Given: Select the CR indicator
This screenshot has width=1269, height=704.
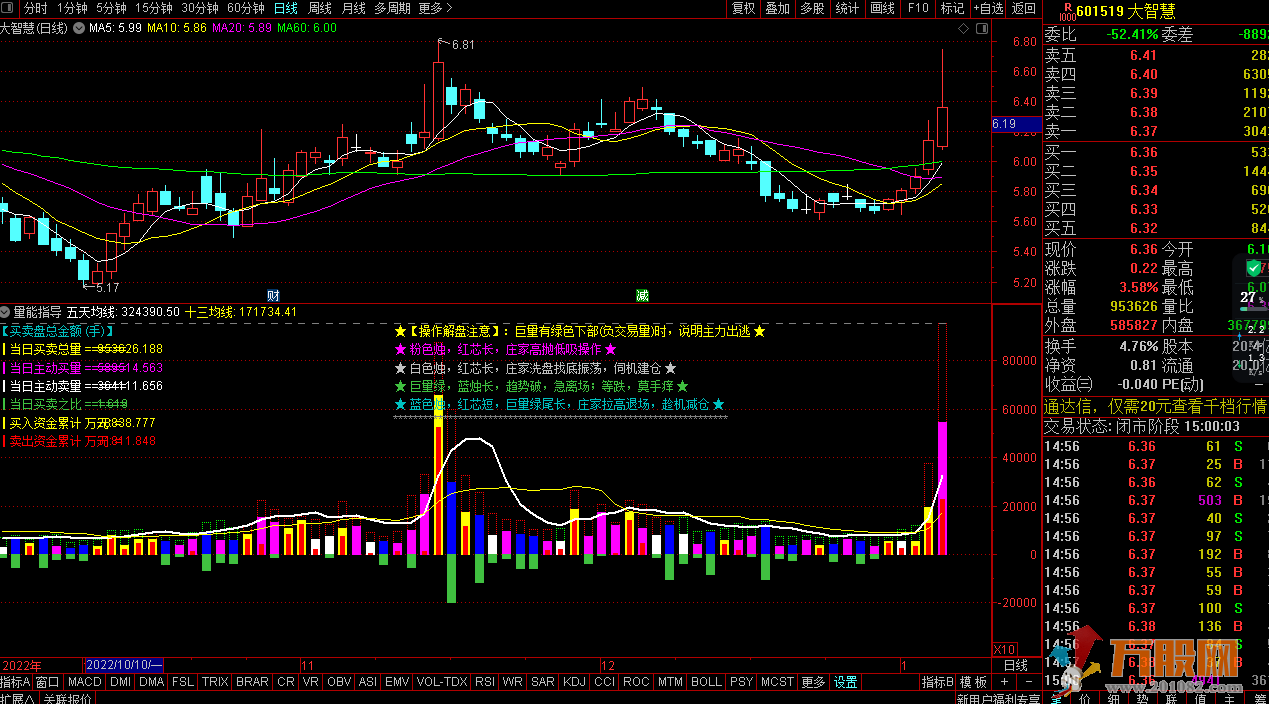Looking at the screenshot, I should click(285, 682).
